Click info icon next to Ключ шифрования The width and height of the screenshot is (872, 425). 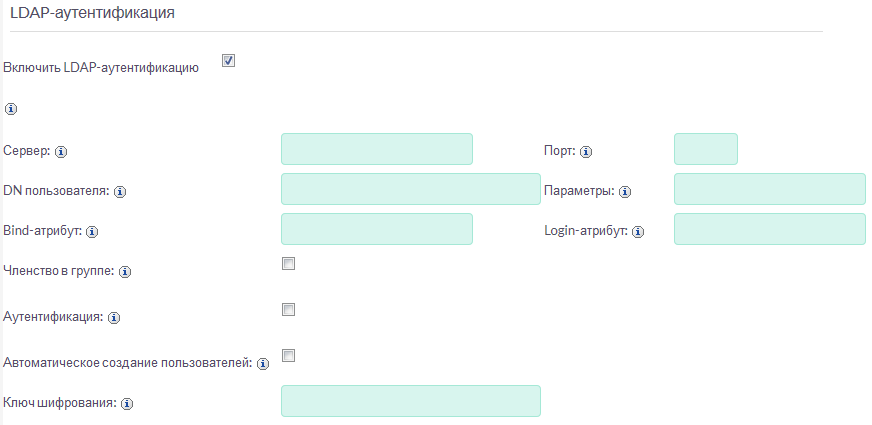(127, 403)
